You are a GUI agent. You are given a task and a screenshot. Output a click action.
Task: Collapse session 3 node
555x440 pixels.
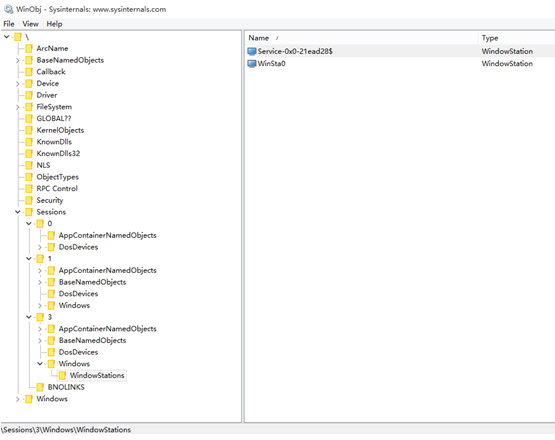click(x=29, y=317)
